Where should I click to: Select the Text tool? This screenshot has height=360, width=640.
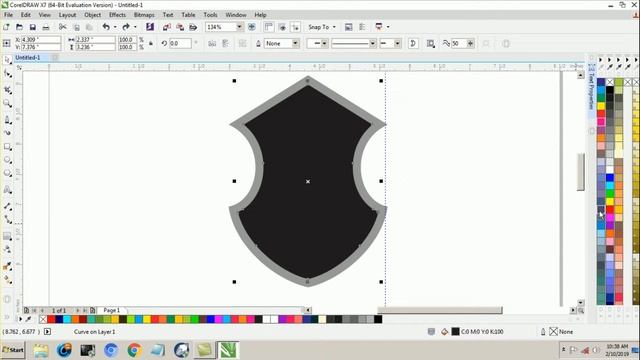7,190
